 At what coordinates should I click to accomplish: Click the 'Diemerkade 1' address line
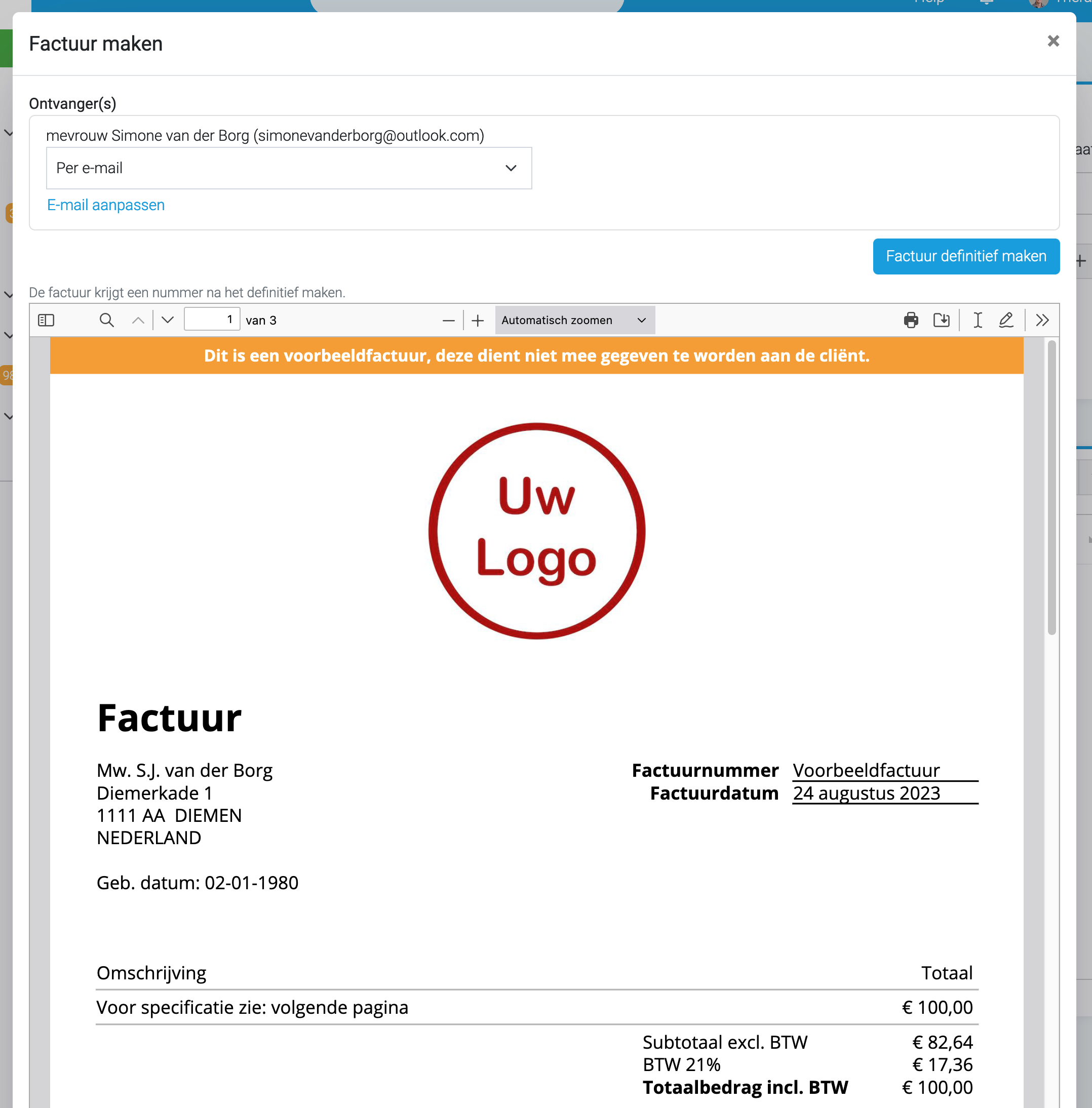coord(154,793)
